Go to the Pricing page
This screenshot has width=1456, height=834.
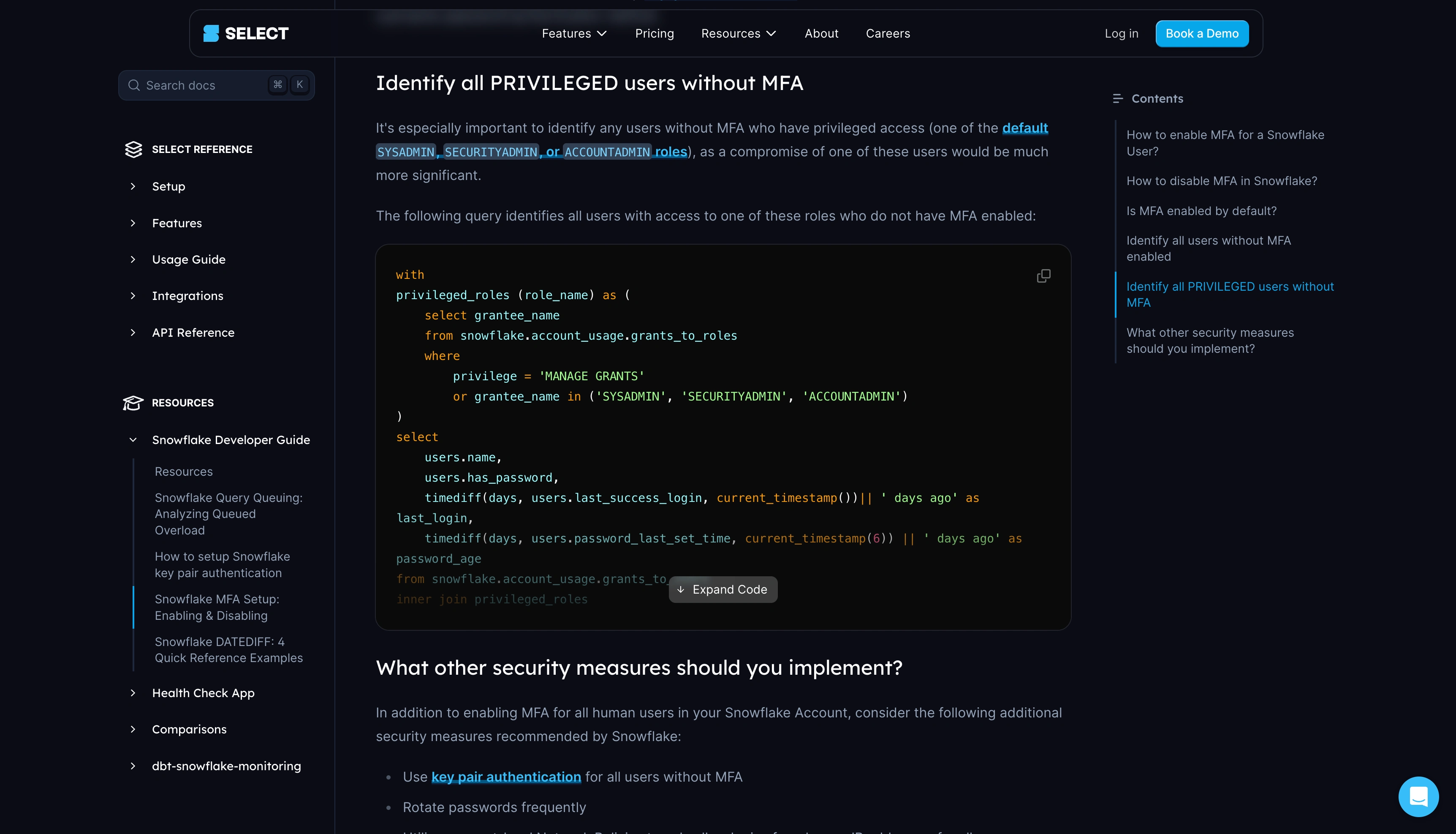pos(654,33)
